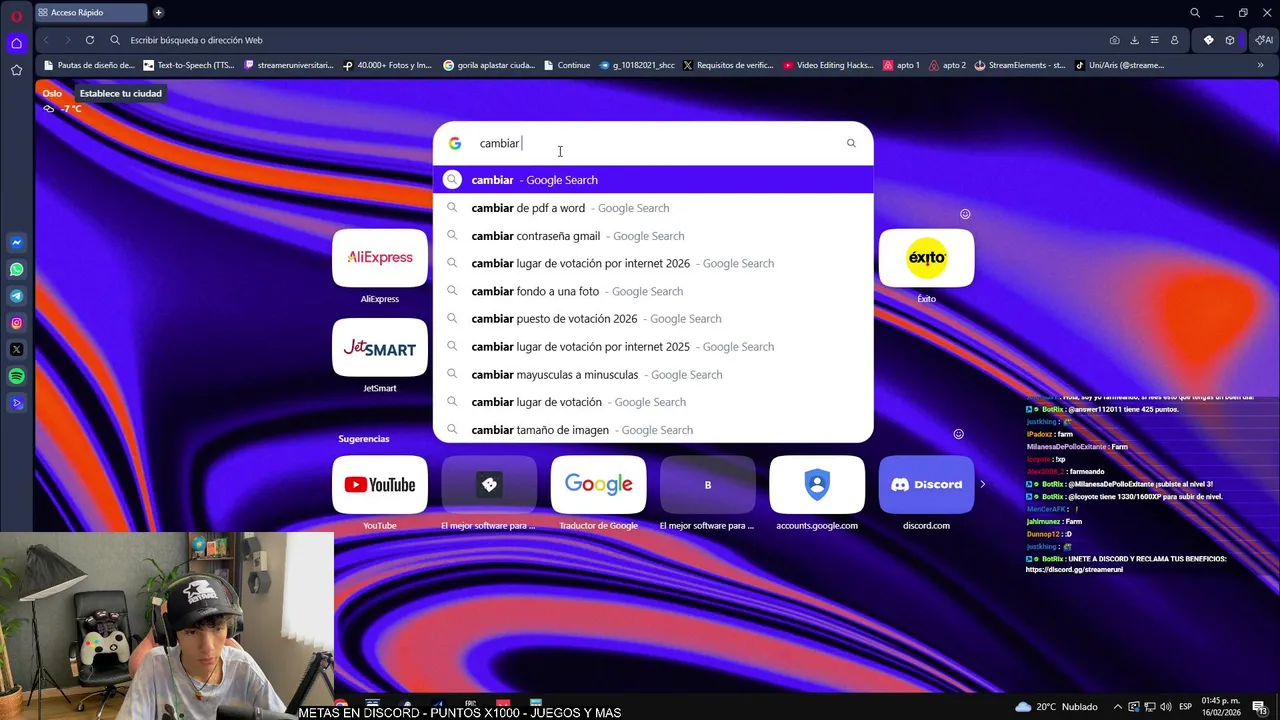Image resolution: width=1280 pixels, height=720 pixels.
Task: Pick suggestion 'cambiar tamaño de imagen'
Action: (x=653, y=430)
